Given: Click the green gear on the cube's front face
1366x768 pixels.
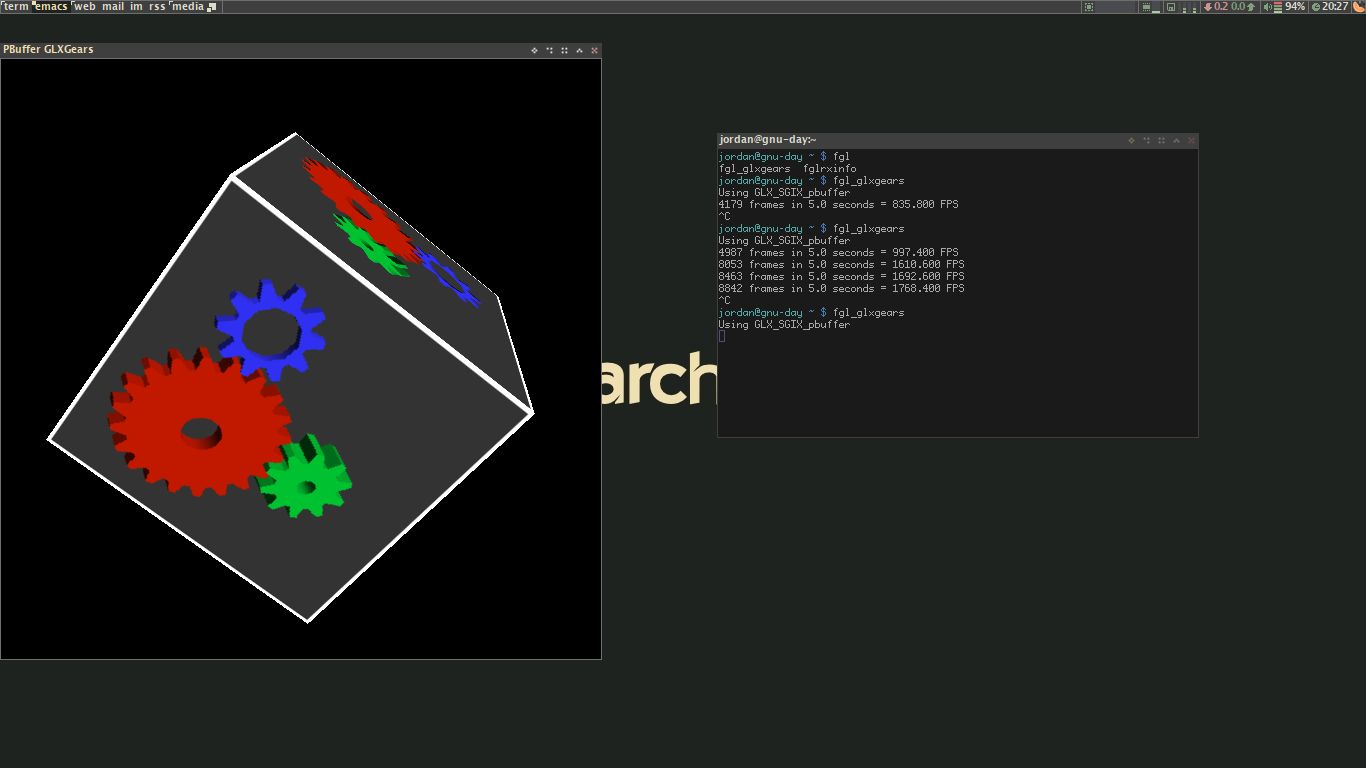Looking at the screenshot, I should click(304, 477).
